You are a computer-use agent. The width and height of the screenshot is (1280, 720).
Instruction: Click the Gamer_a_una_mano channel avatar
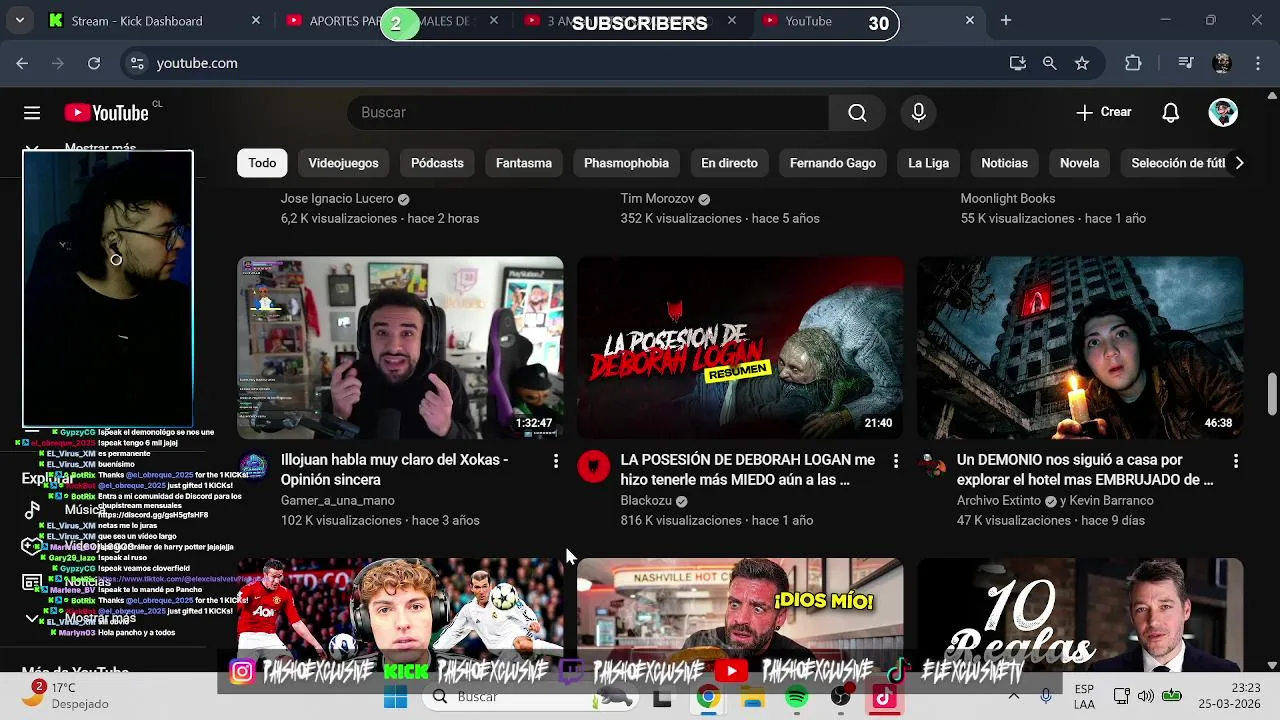pyautogui.click(x=253, y=466)
